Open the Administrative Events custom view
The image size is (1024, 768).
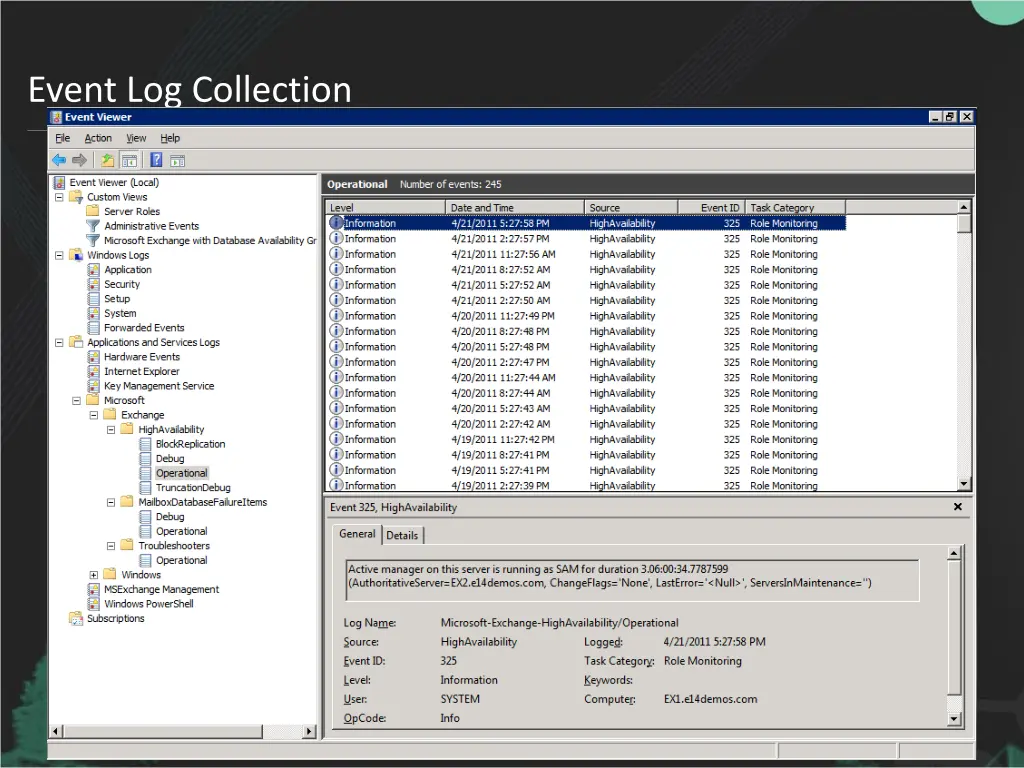point(152,226)
